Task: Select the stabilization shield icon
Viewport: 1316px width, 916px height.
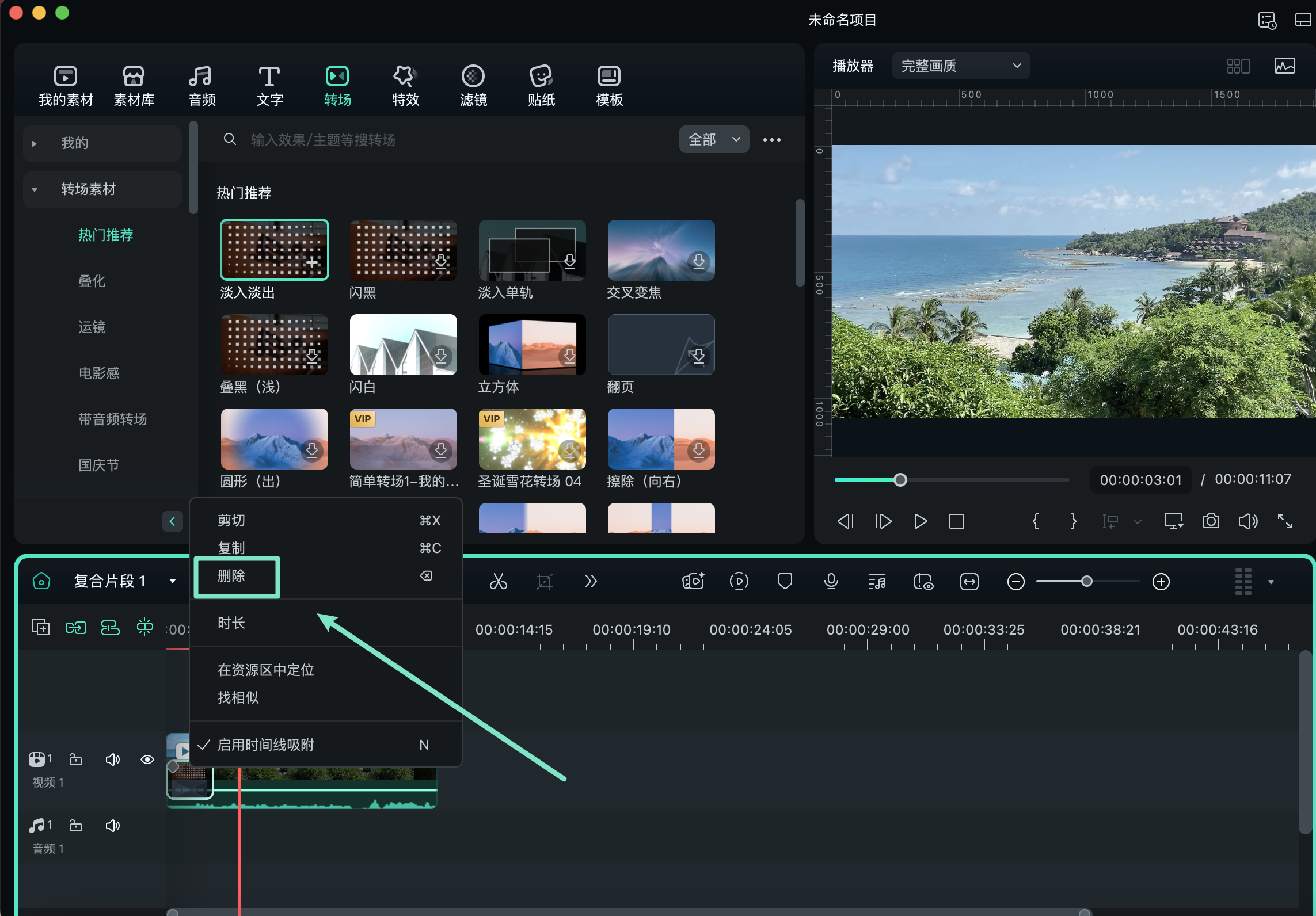Action: [785, 580]
